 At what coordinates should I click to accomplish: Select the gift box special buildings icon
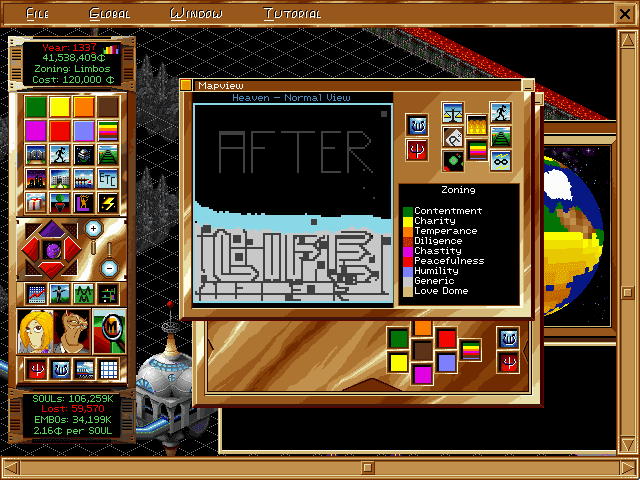pyautogui.click(x=36, y=203)
